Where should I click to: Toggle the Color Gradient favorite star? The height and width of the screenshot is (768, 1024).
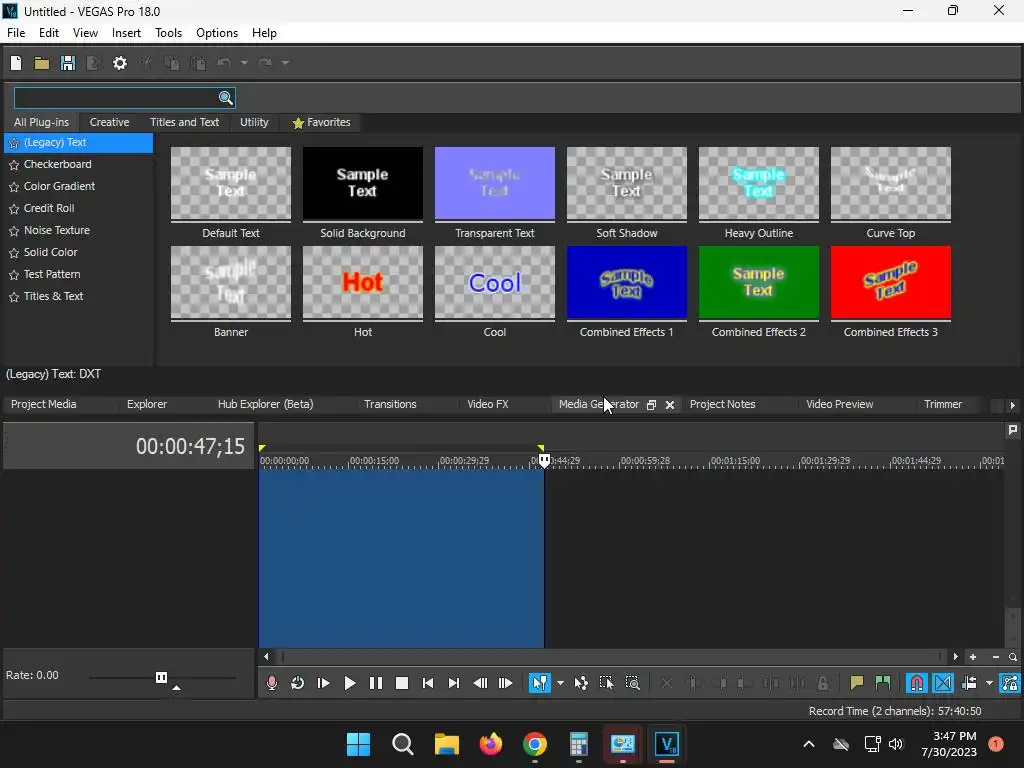pos(14,187)
